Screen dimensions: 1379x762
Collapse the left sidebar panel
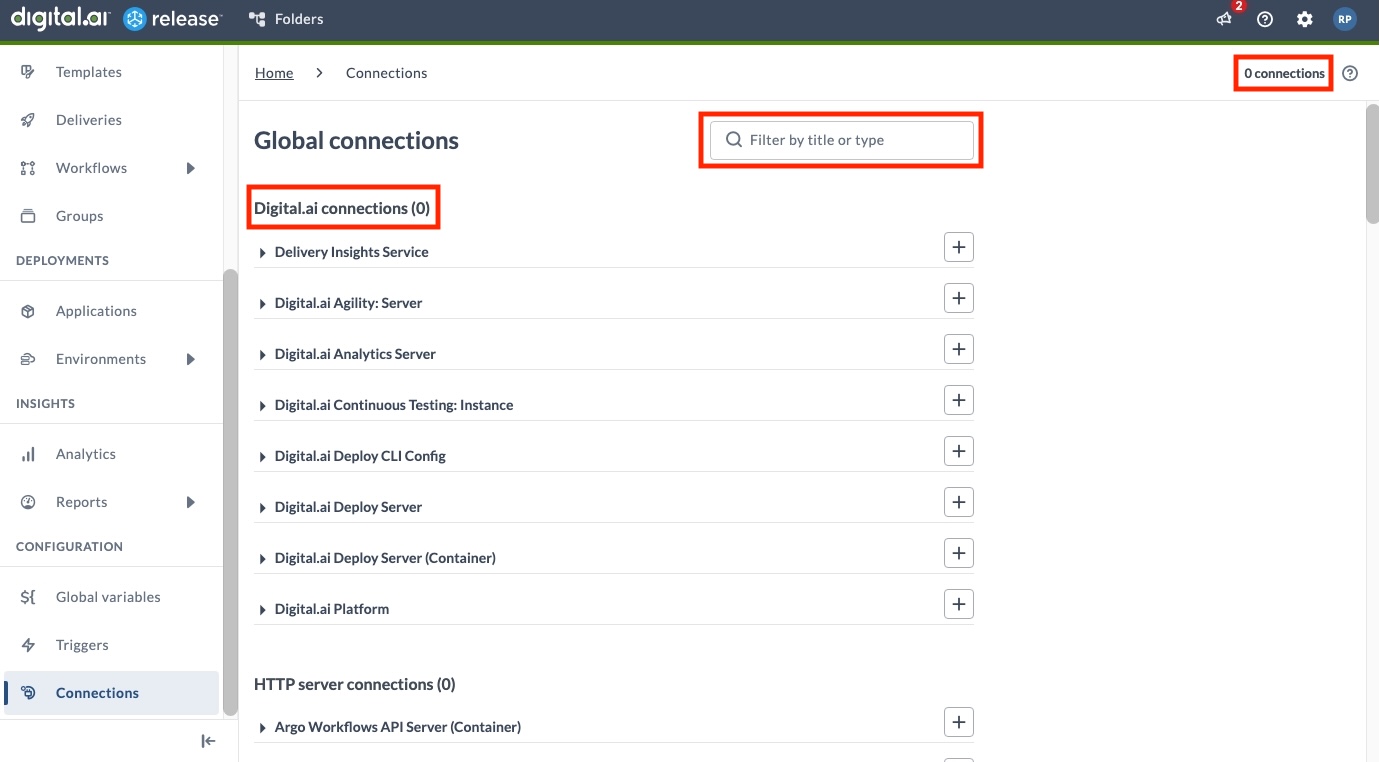click(208, 740)
